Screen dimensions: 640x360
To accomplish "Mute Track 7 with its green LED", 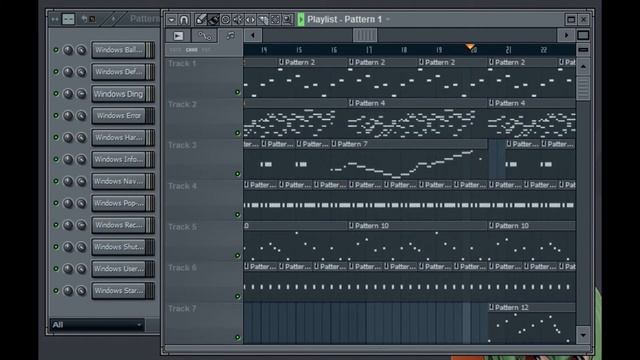I will [x=238, y=338].
